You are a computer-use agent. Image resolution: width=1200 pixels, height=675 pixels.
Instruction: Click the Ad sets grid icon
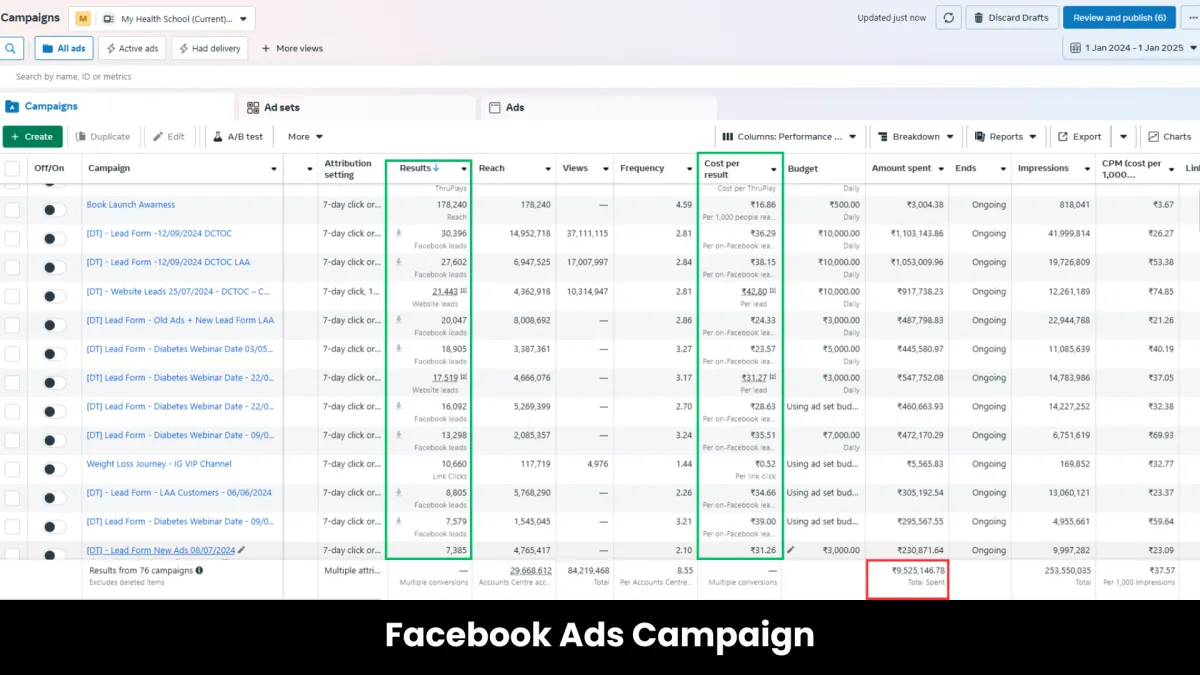pos(252,108)
